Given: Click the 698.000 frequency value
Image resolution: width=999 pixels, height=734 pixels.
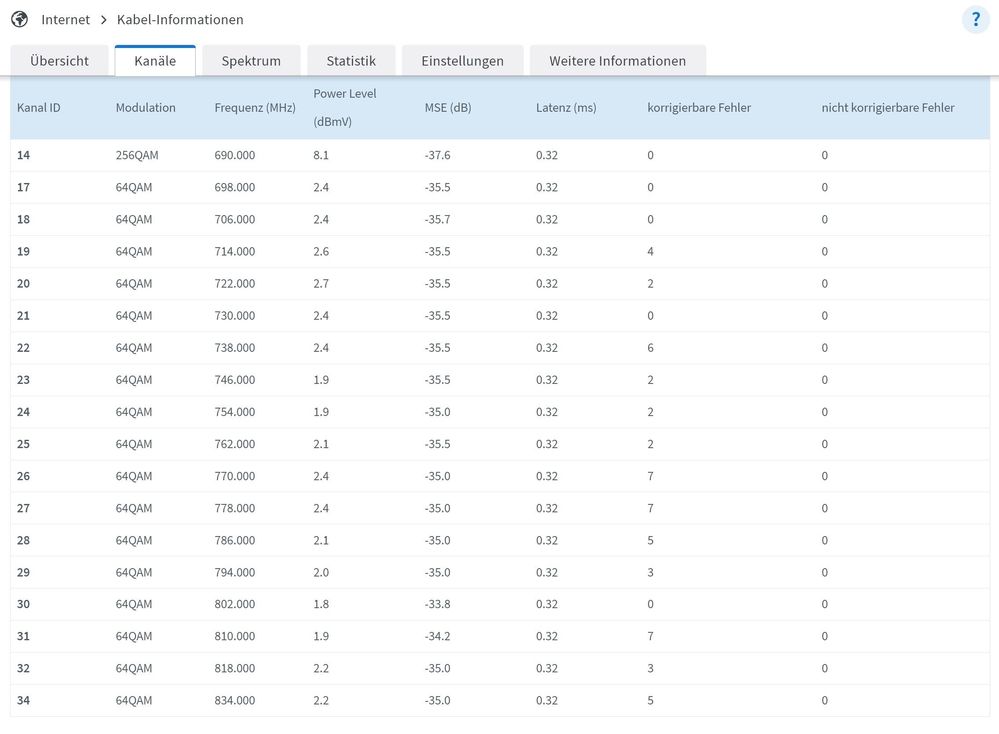Looking at the screenshot, I should pyautogui.click(x=234, y=187).
